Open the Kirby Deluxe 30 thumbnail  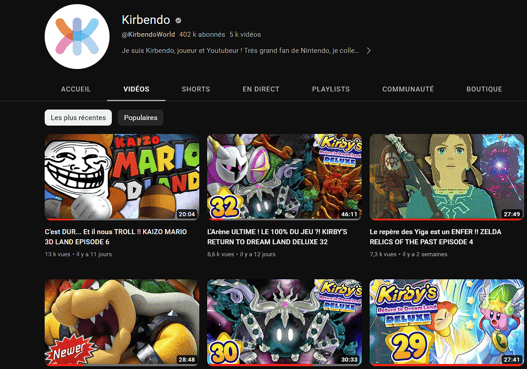pos(284,322)
